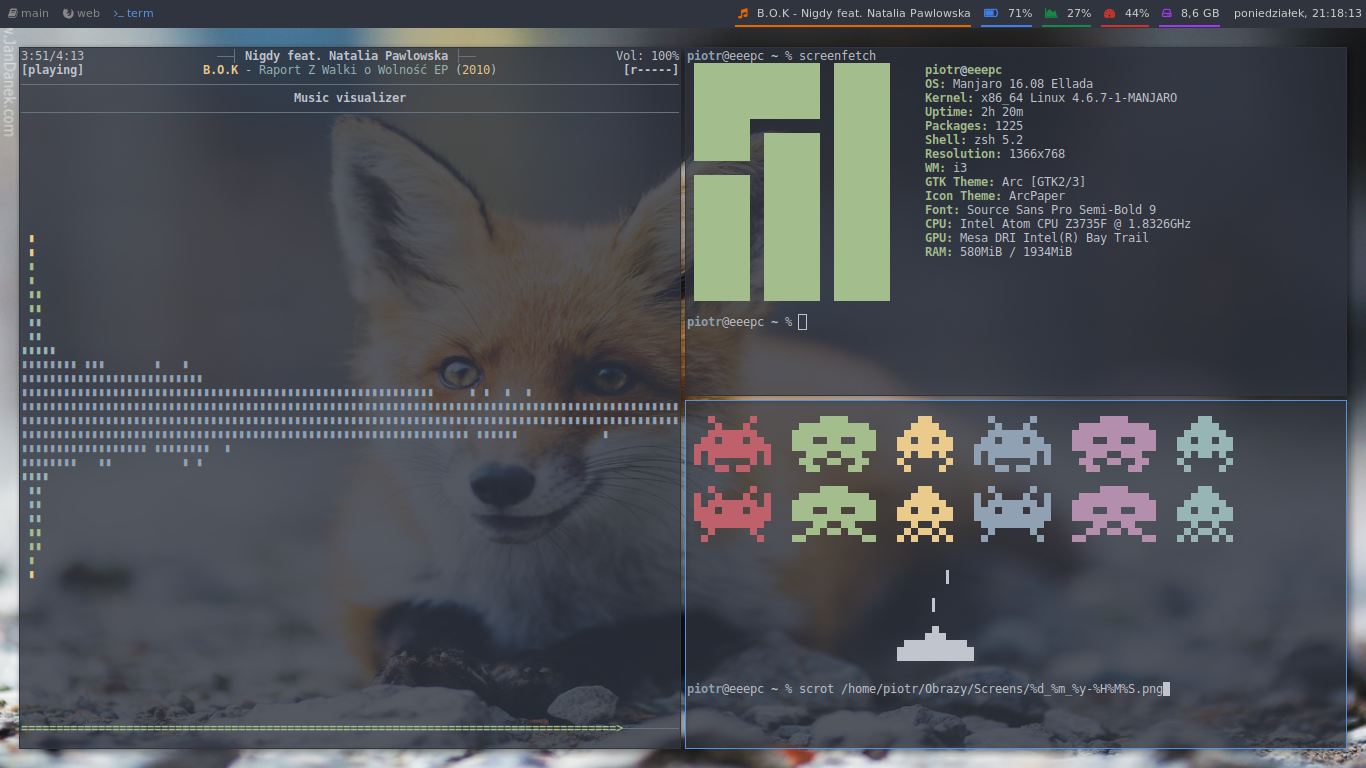Click the red memory usage icon
Viewport: 1366px width, 768px height.
click(1109, 13)
